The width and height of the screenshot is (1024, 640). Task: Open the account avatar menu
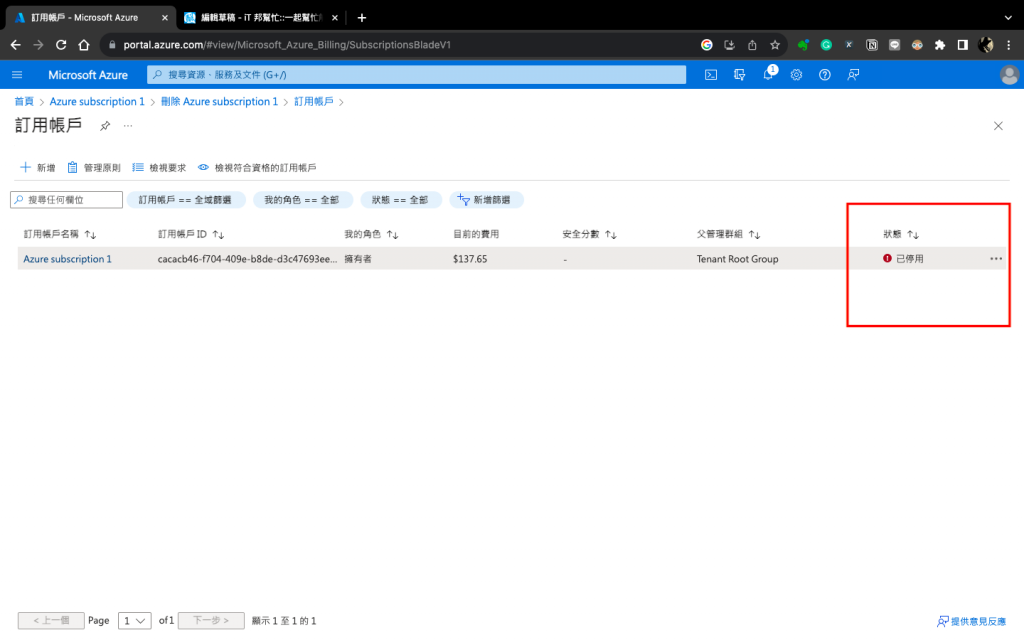[1009, 74]
